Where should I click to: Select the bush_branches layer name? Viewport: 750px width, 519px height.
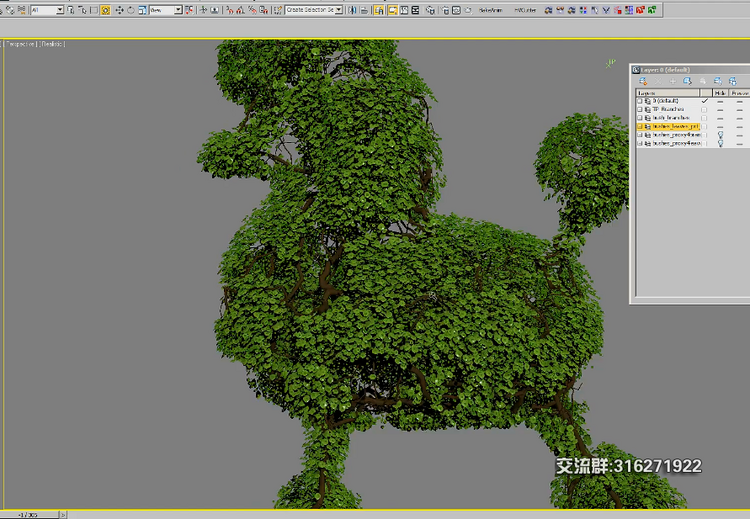coord(671,118)
